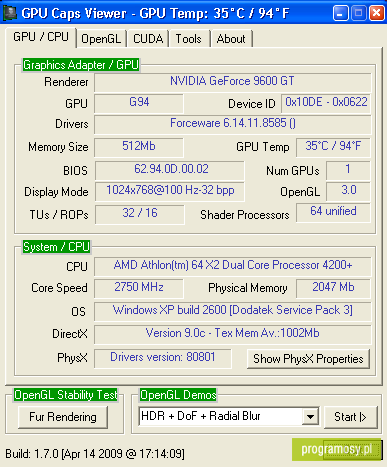Screen dimensions: 387x467
Task: Click the TUs / ROPs label
Action: [59, 215]
